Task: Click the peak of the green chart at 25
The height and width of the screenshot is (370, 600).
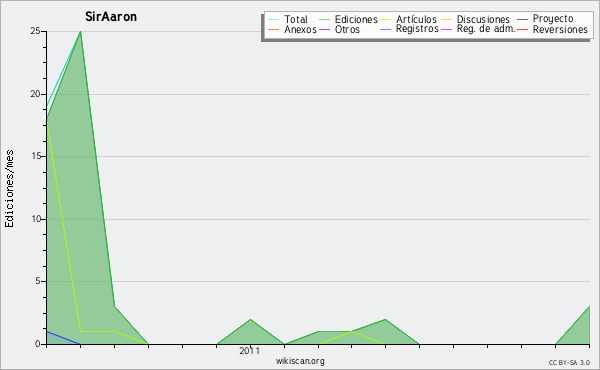Action: 80,32
